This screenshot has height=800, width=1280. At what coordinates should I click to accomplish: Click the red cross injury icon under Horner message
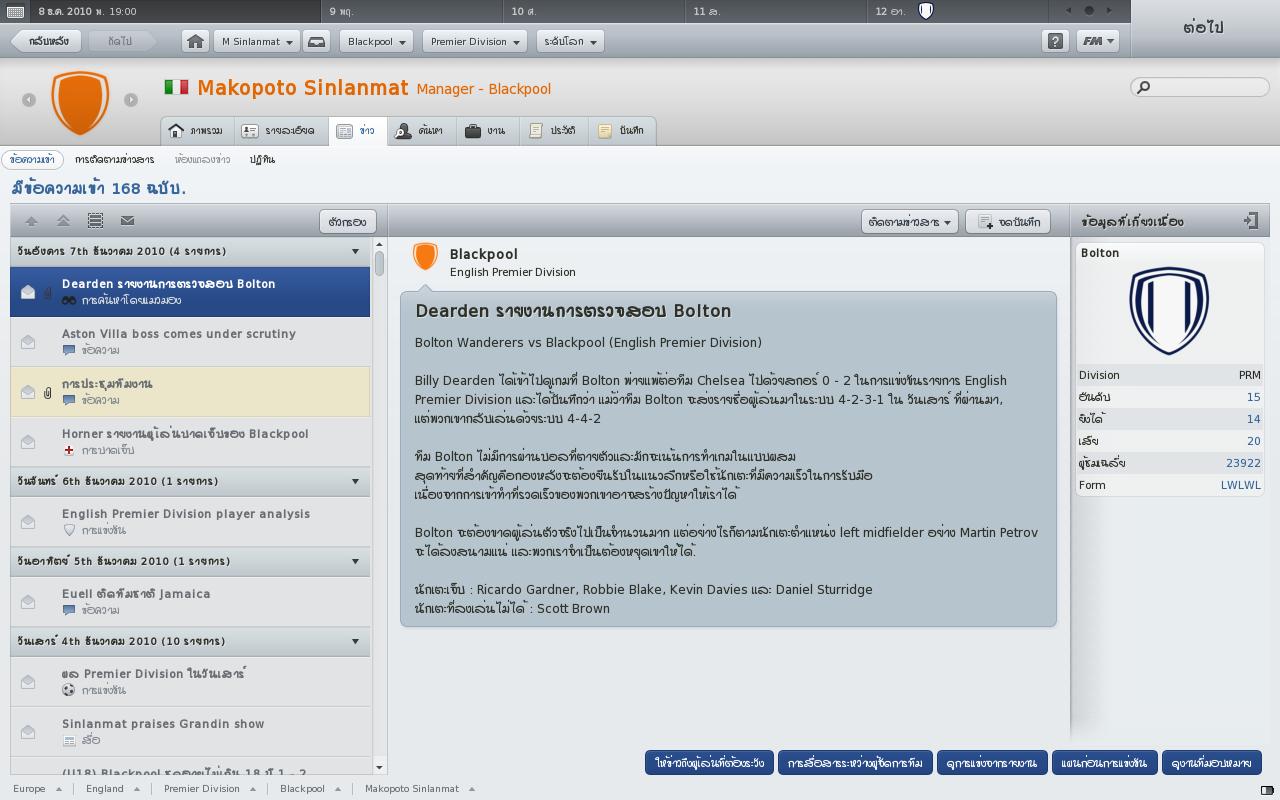tap(69, 450)
